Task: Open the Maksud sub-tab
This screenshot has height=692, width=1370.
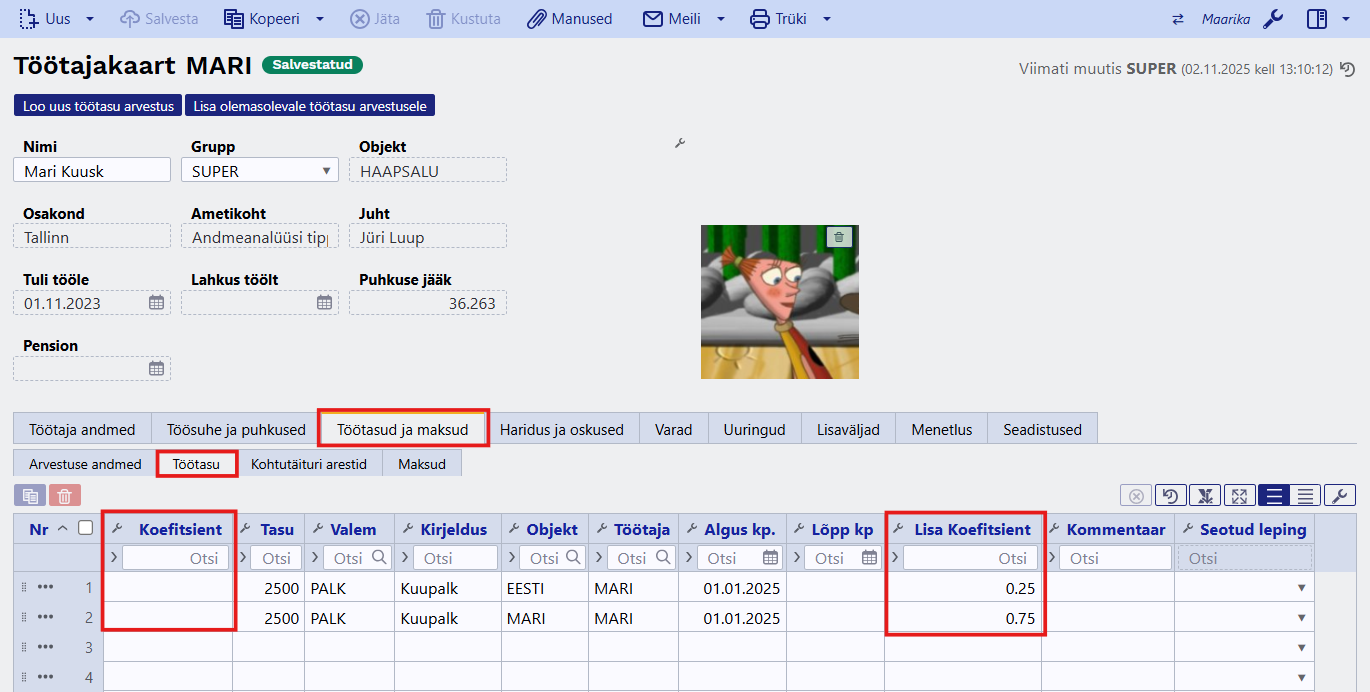Action: (421, 464)
